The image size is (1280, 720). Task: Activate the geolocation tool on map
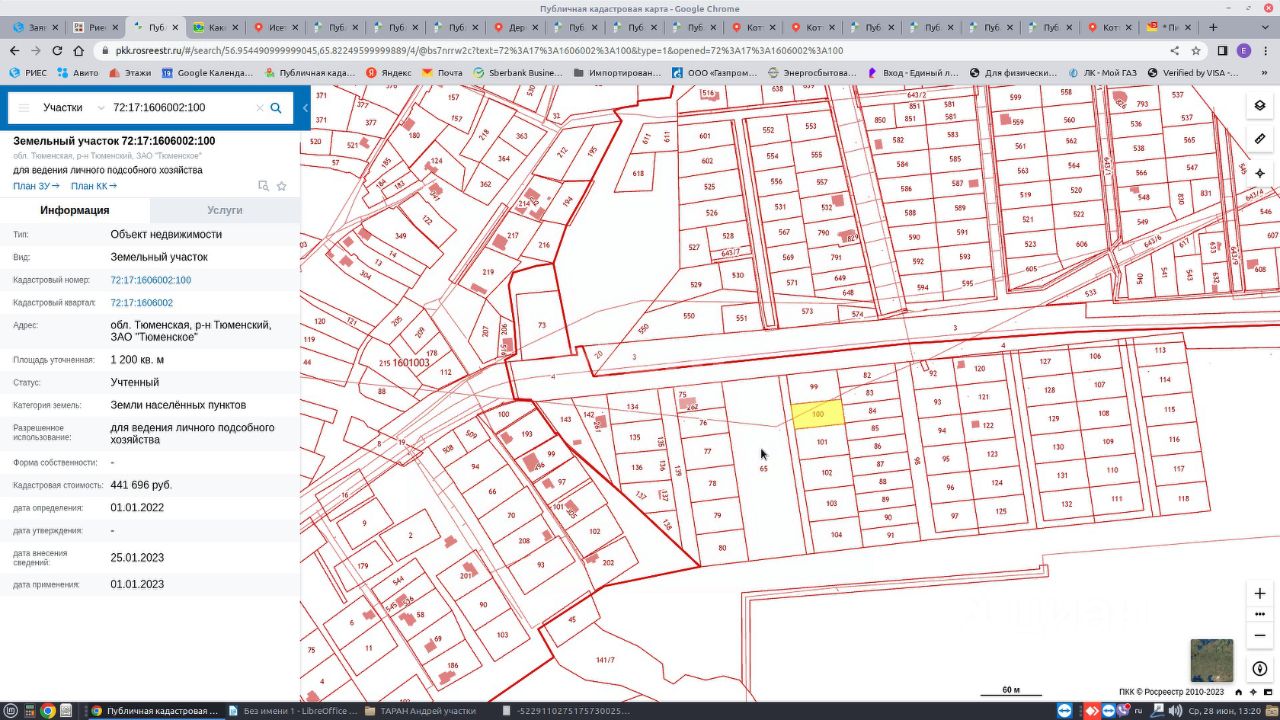1260,173
